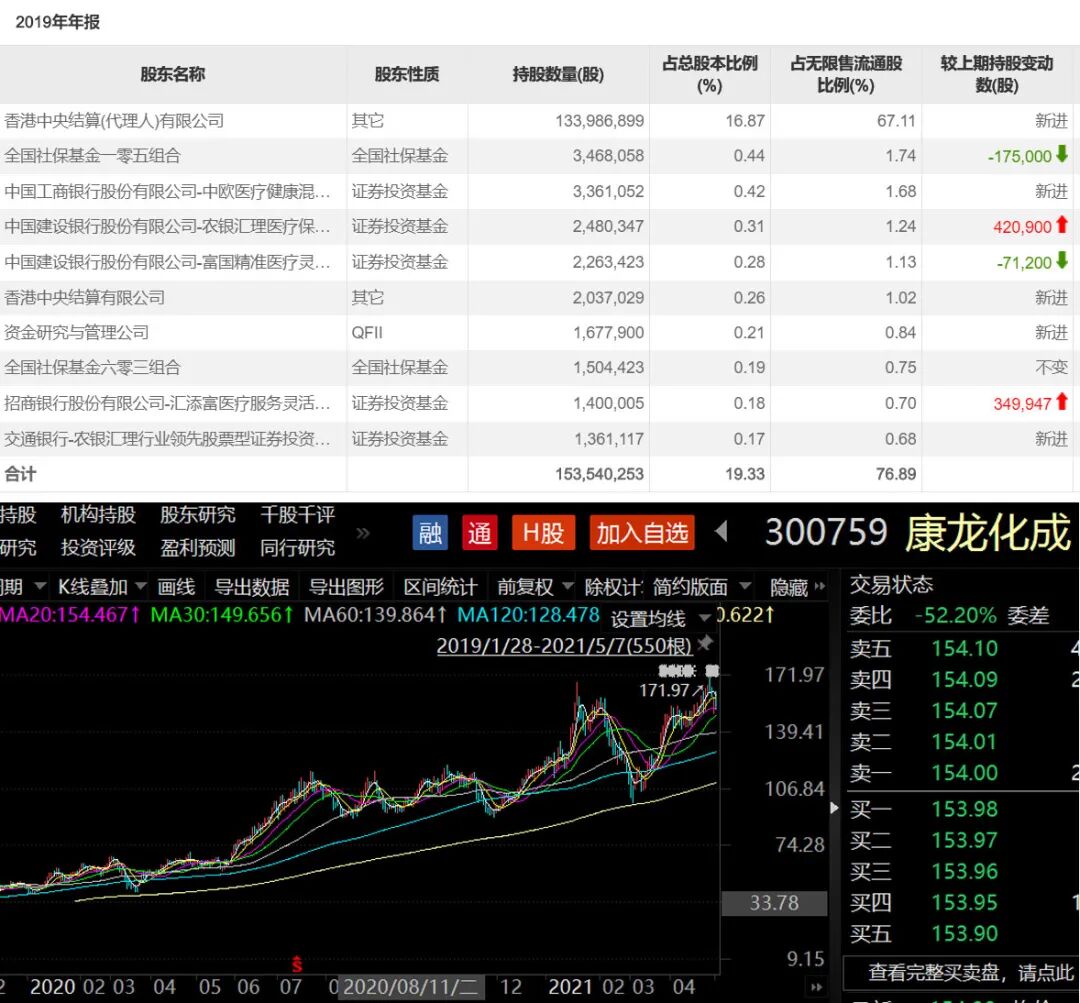
Task: Open the H股 listing button
Action: coord(543,532)
